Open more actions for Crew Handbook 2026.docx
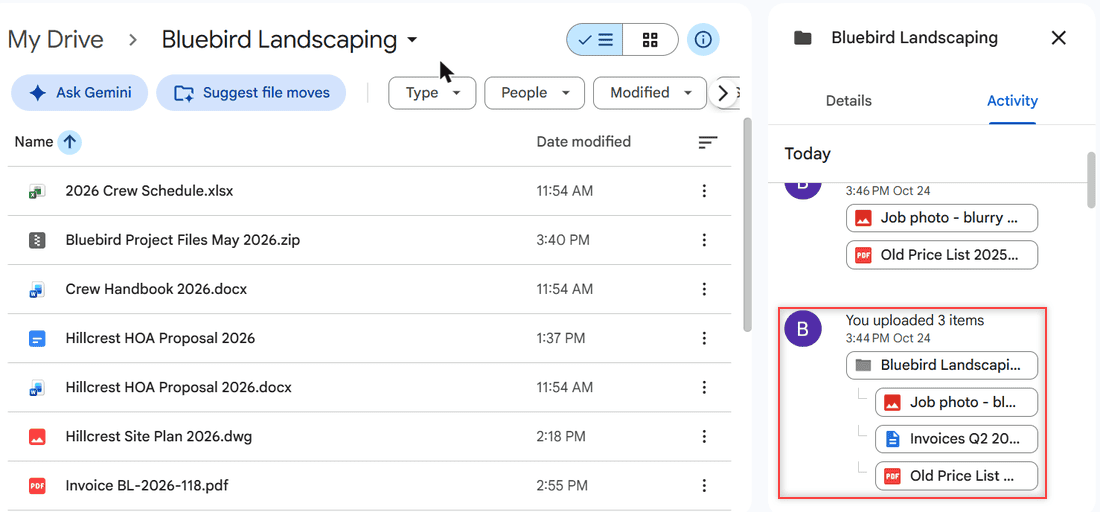This screenshot has height=512, width=1100. [x=704, y=289]
